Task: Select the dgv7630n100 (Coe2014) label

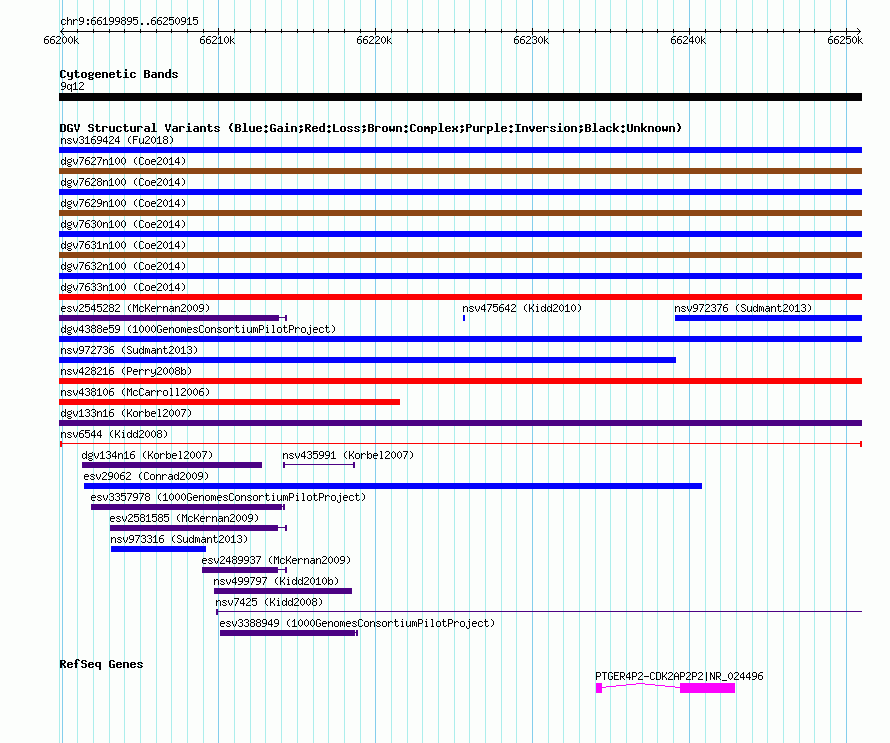Action: pyautogui.click(x=123, y=224)
